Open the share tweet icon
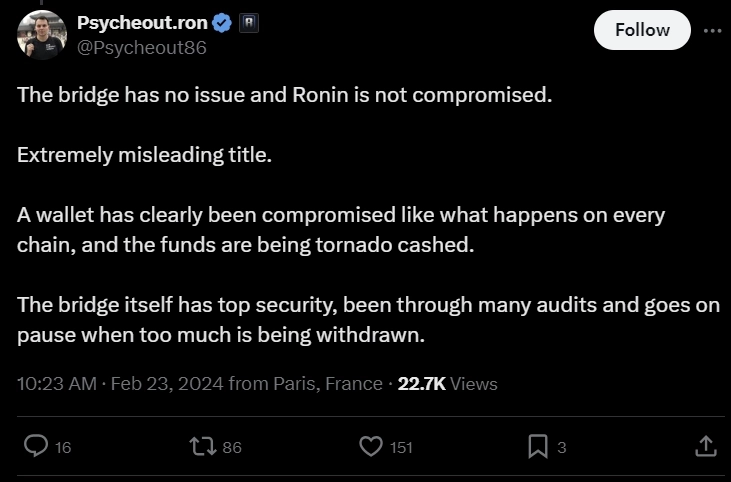The width and height of the screenshot is (731, 482). (704, 446)
